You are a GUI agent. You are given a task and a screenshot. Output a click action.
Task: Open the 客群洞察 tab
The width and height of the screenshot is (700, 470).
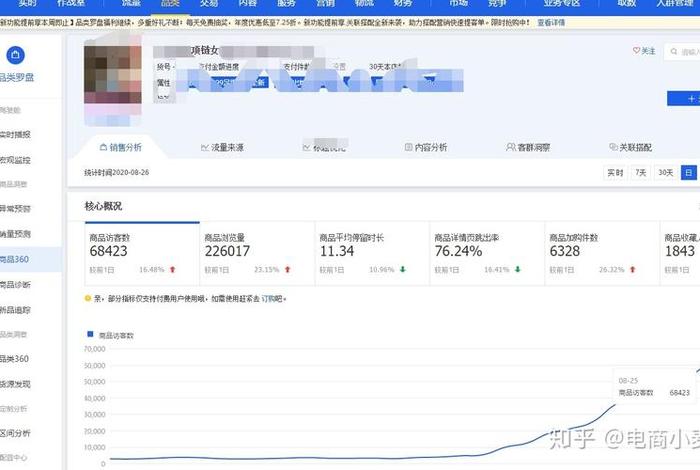point(528,147)
